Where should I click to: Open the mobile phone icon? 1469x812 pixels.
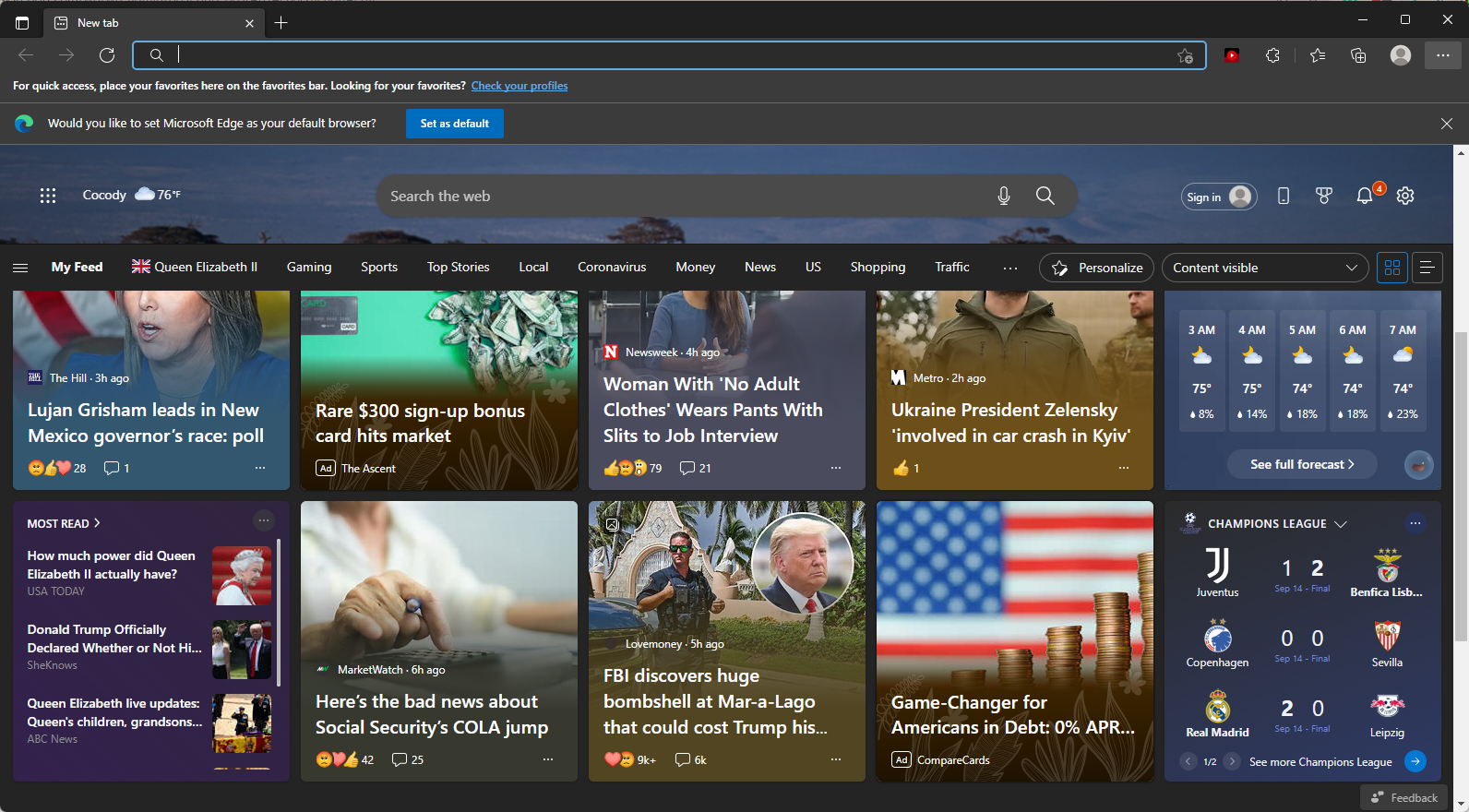click(x=1284, y=196)
